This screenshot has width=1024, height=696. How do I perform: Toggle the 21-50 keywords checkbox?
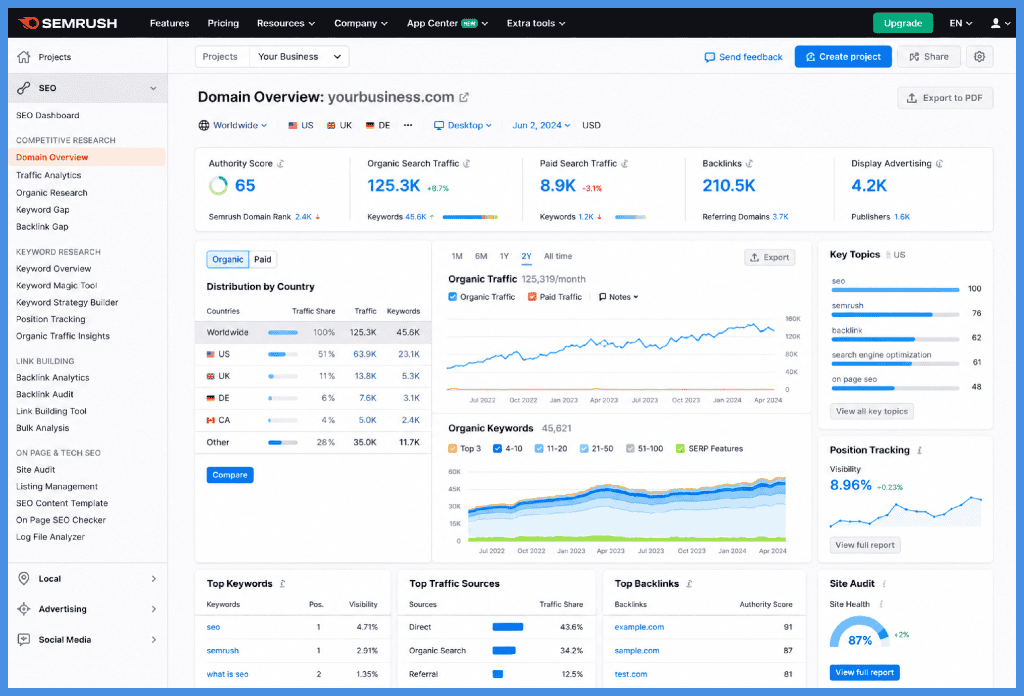point(584,449)
